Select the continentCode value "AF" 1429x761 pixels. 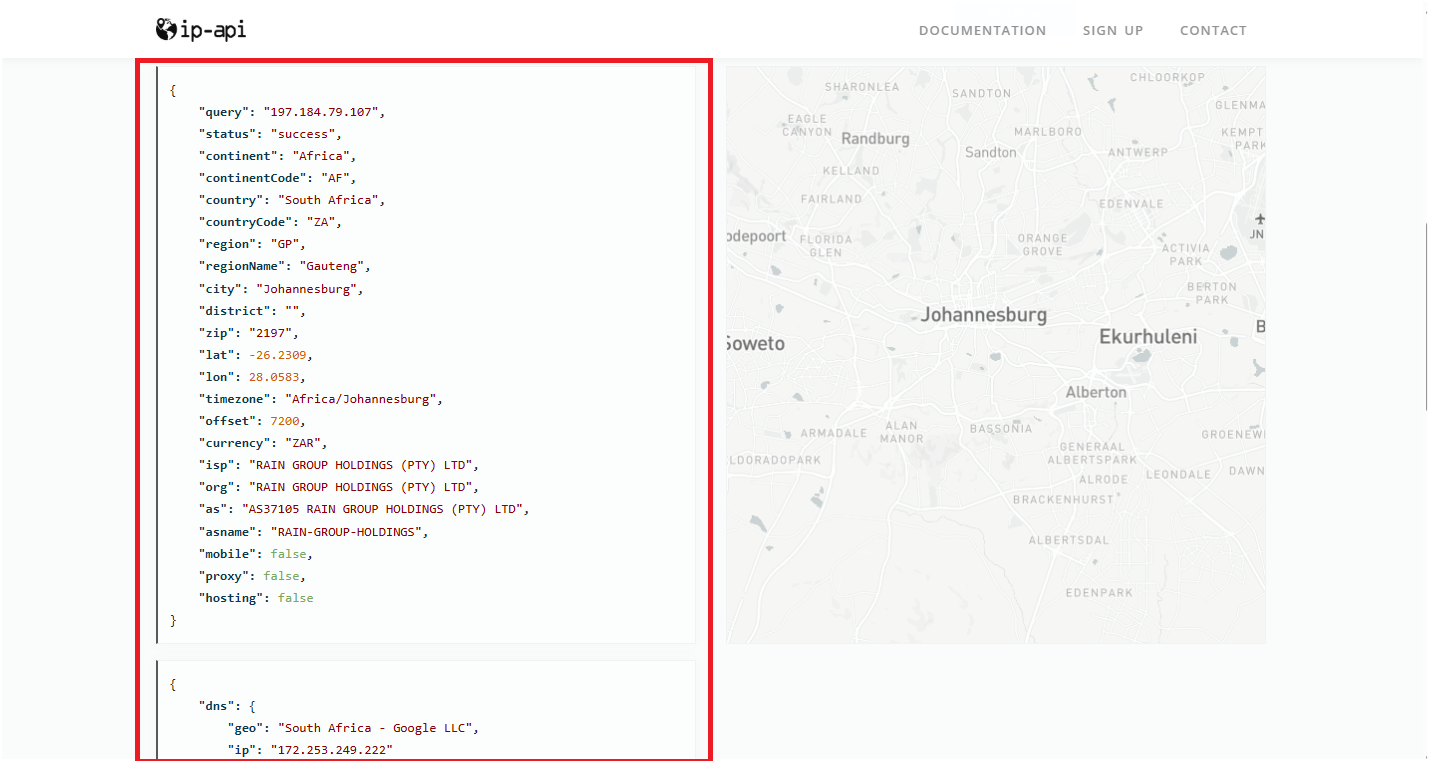[336, 178]
